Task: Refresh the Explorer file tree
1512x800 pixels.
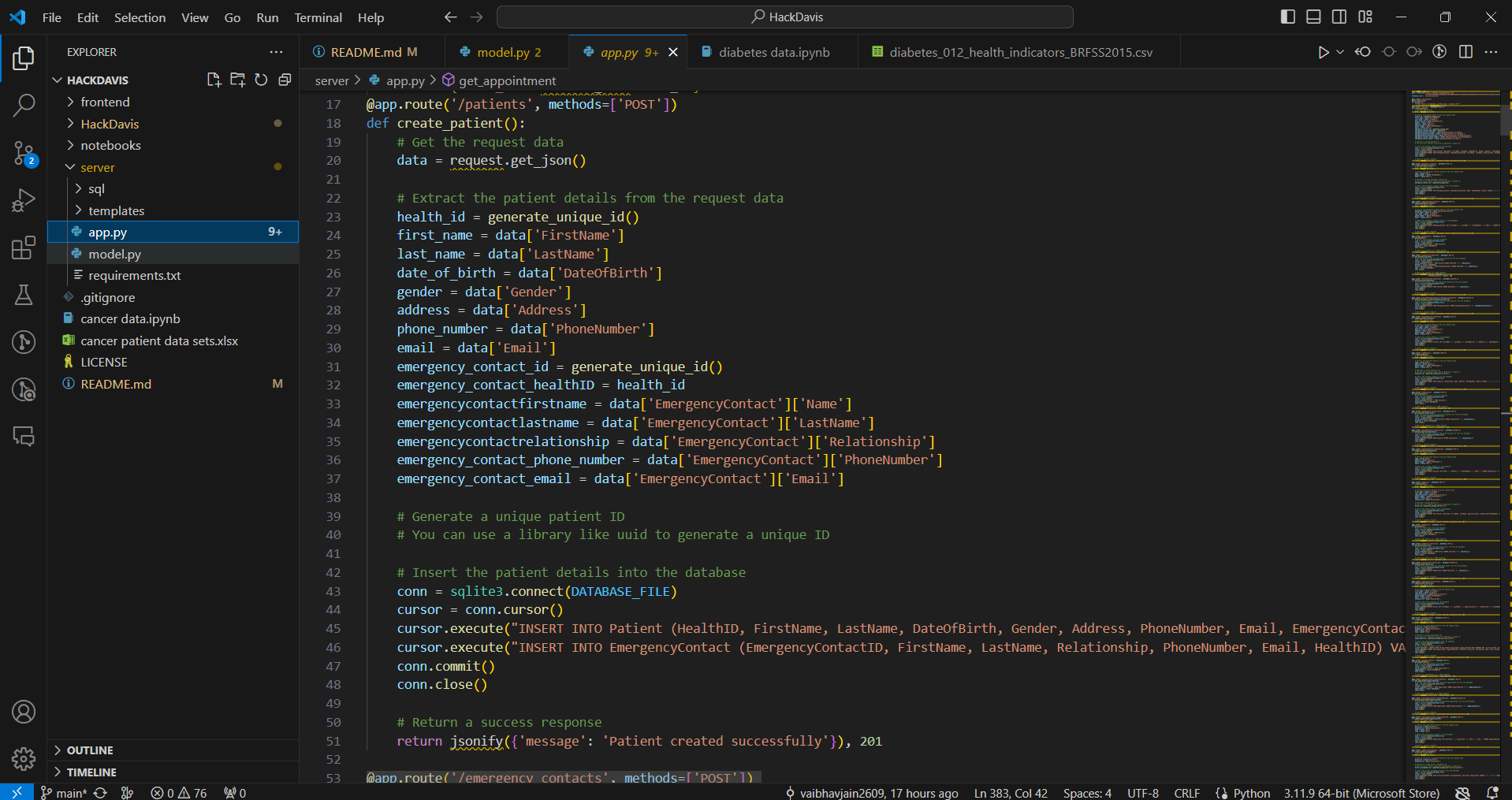Action: [x=261, y=80]
